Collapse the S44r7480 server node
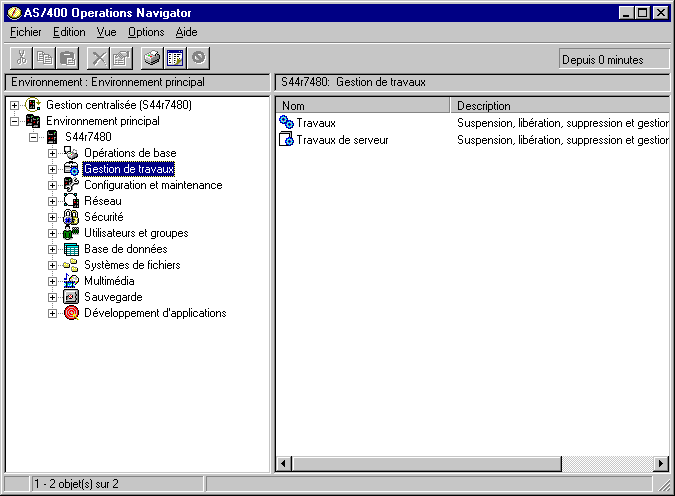Screen dimensions: 675x496 pyautogui.click(x=33, y=137)
